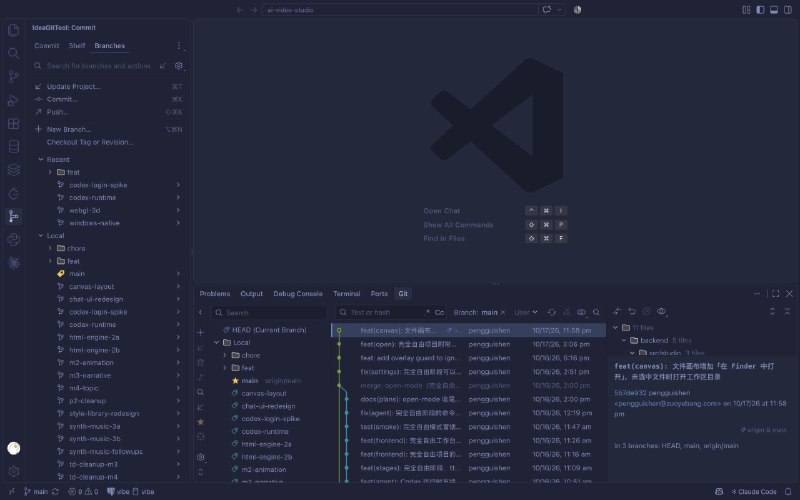Expand the feat folder under Recent
The width and height of the screenshot is (800, 500).
[50, 172]
